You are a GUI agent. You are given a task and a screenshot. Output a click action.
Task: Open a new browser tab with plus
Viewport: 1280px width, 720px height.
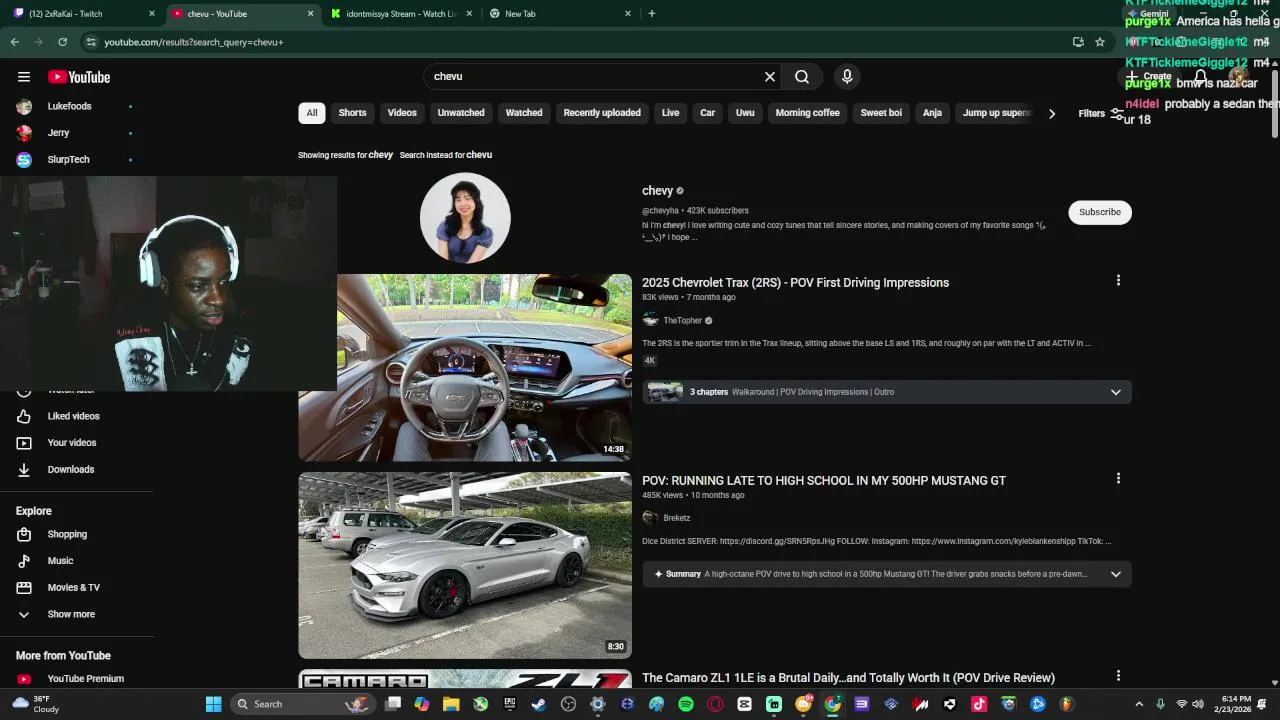[652, 14]
